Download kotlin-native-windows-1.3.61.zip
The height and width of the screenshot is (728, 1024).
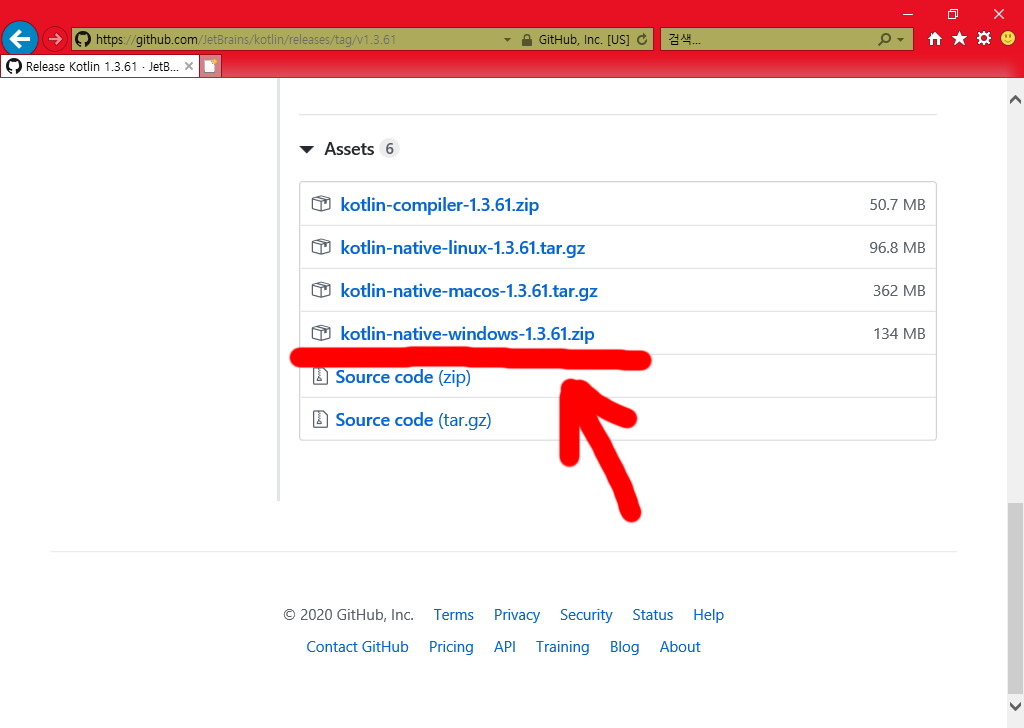click(x=467, y=334)
